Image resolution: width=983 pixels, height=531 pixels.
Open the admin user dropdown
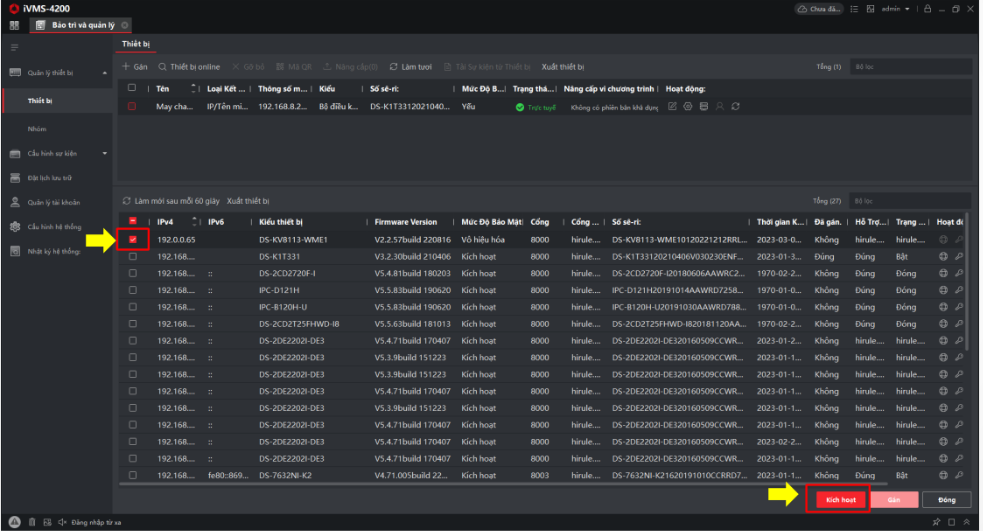coord(895,9)
